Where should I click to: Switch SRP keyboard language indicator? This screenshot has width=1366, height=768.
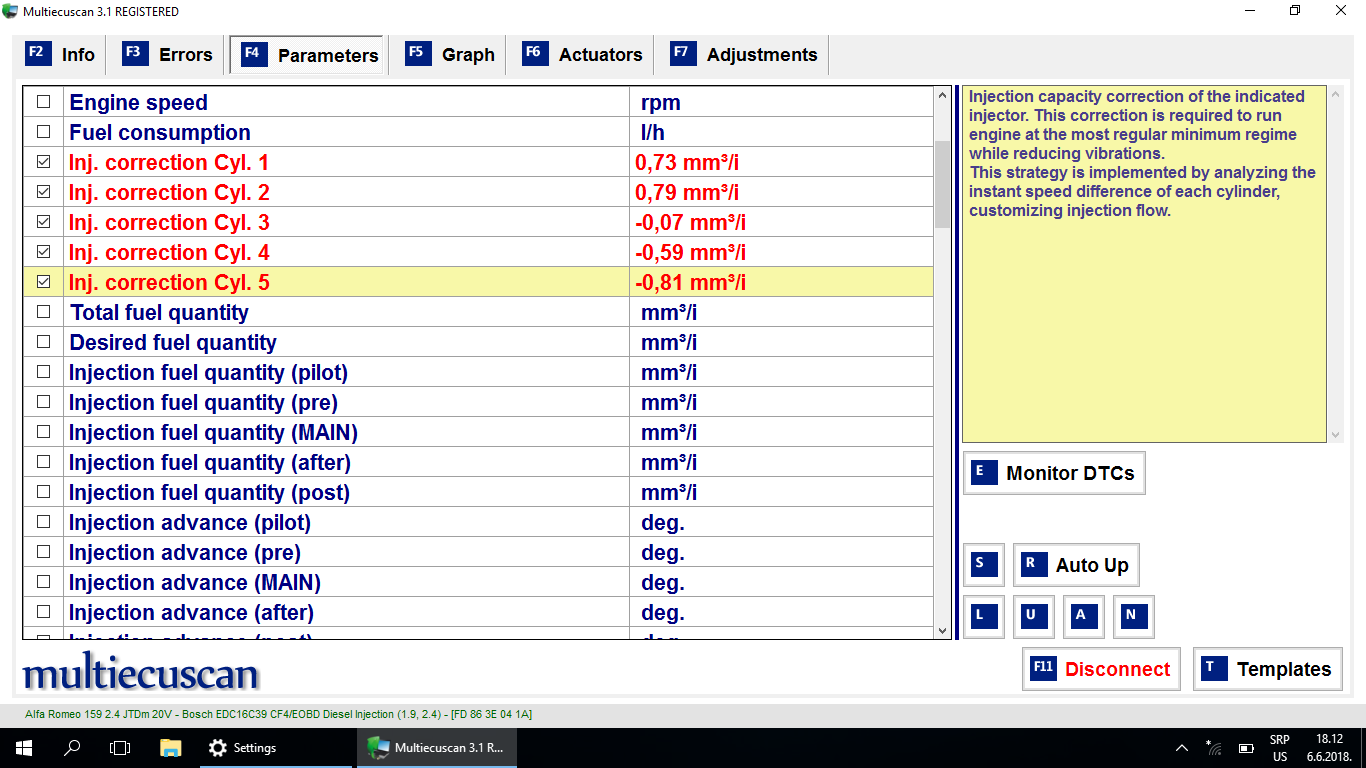click(x=1280, y=748)
